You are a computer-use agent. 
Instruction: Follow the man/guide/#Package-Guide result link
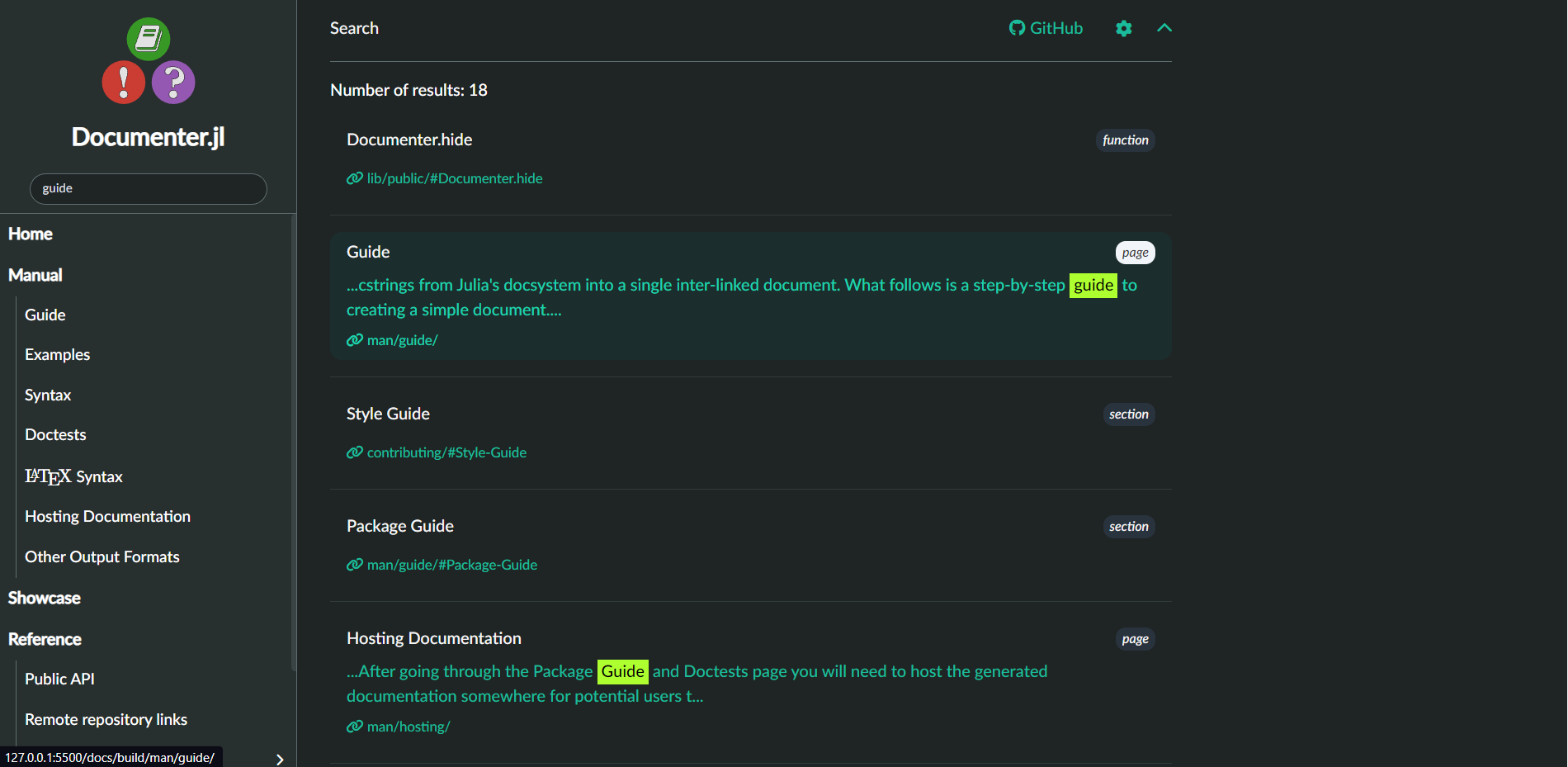coord(452,565)
